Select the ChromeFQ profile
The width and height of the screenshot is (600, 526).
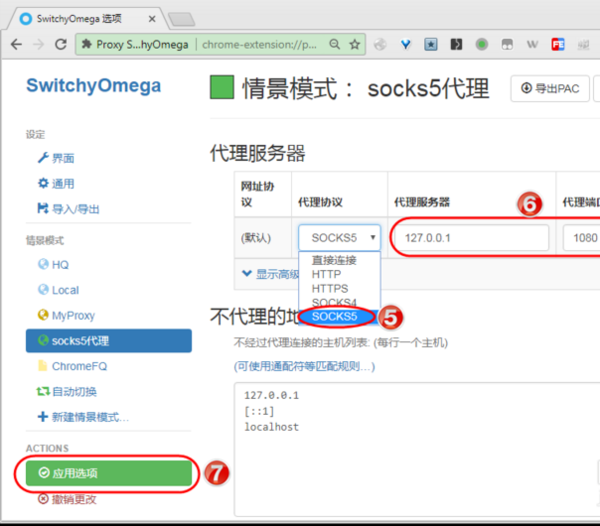(x=72, y=366)
